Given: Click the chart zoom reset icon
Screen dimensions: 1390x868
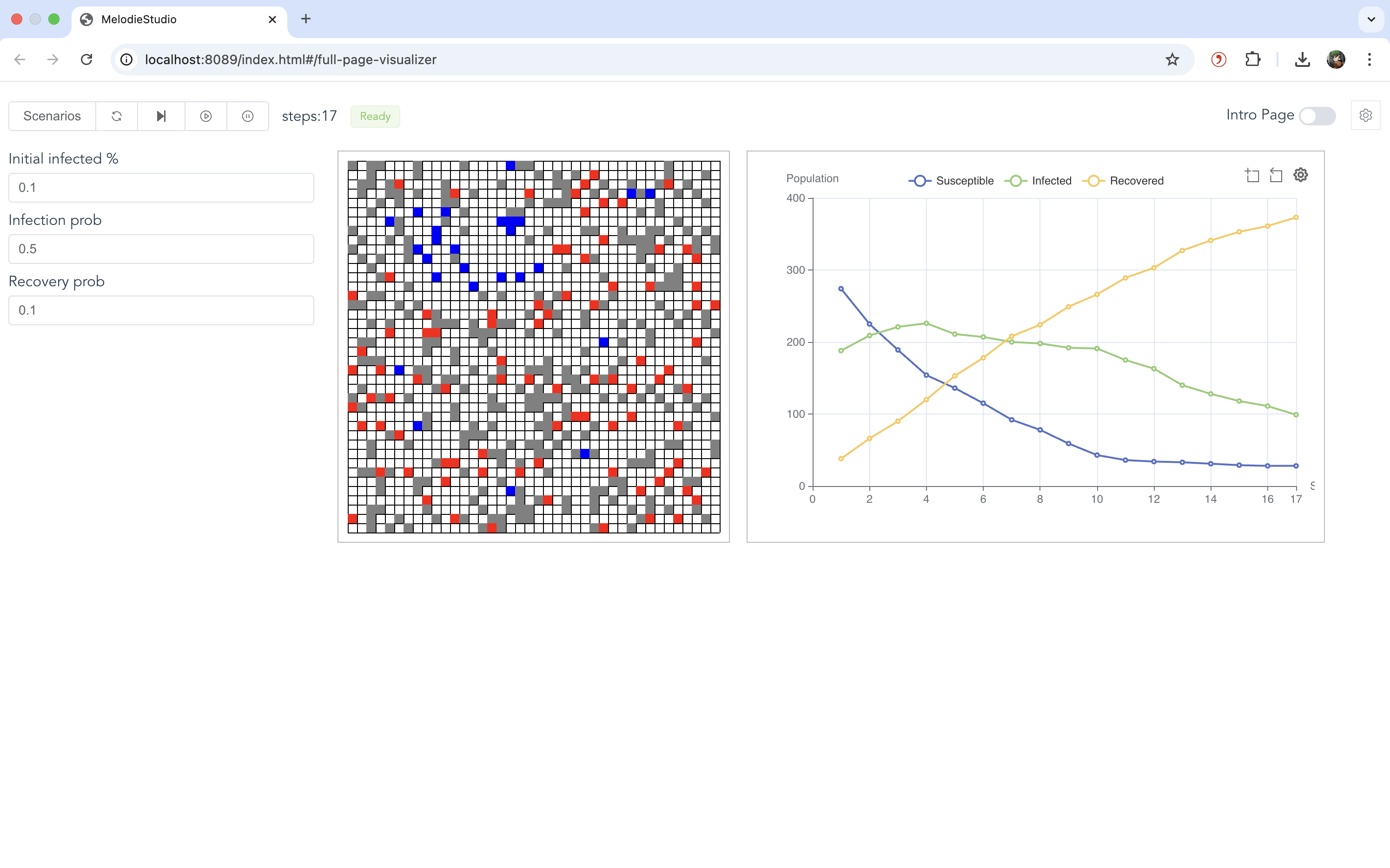Looking at the screenshot, I should coord(1276,175).
